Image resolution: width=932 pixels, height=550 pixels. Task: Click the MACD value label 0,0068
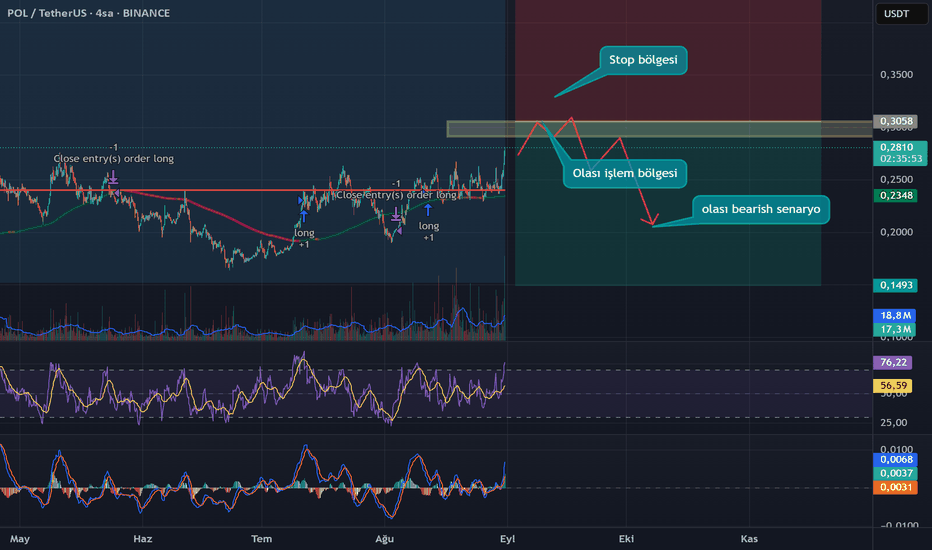(896, 460)
